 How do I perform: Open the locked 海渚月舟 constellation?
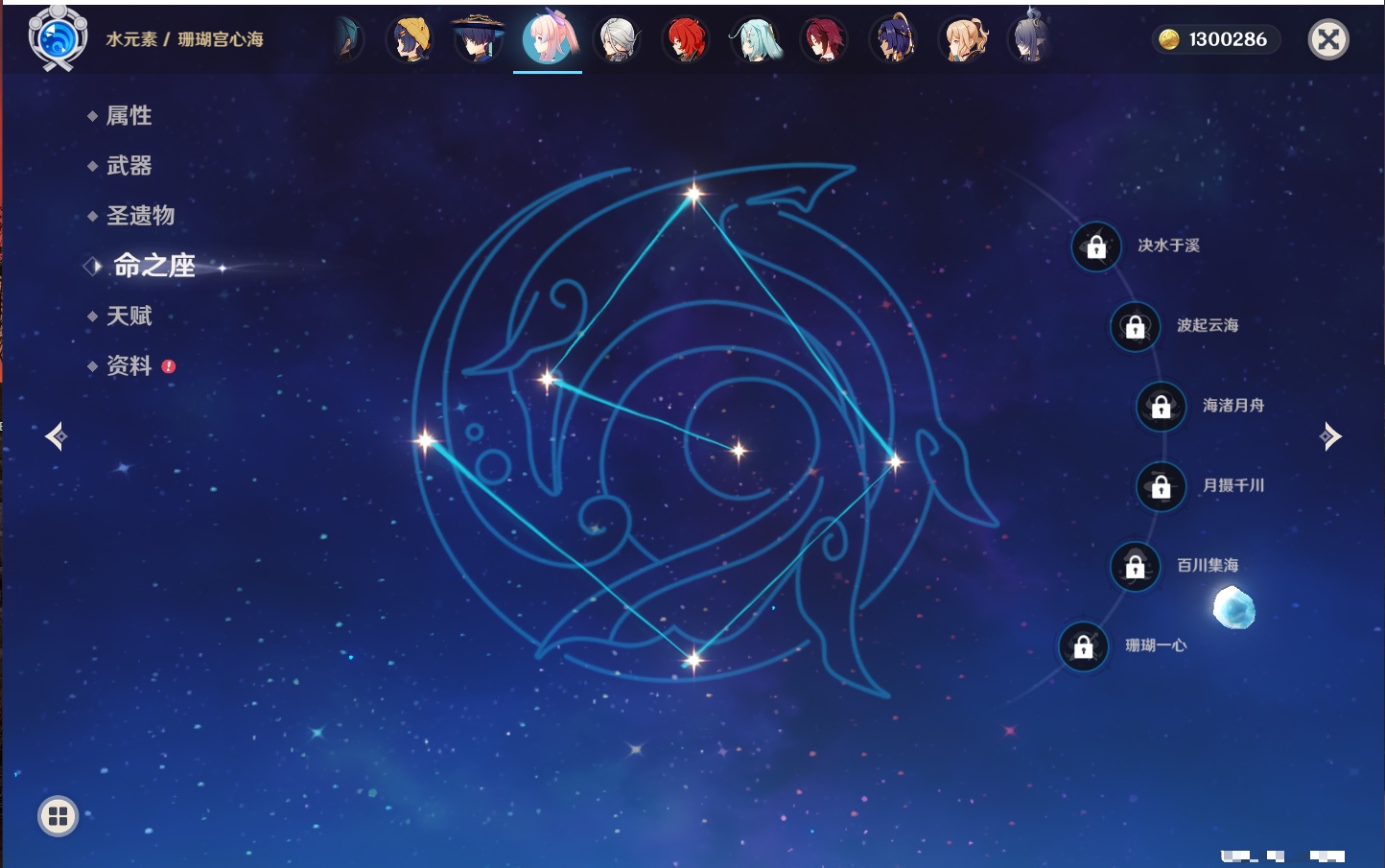tap(1161, 406)
